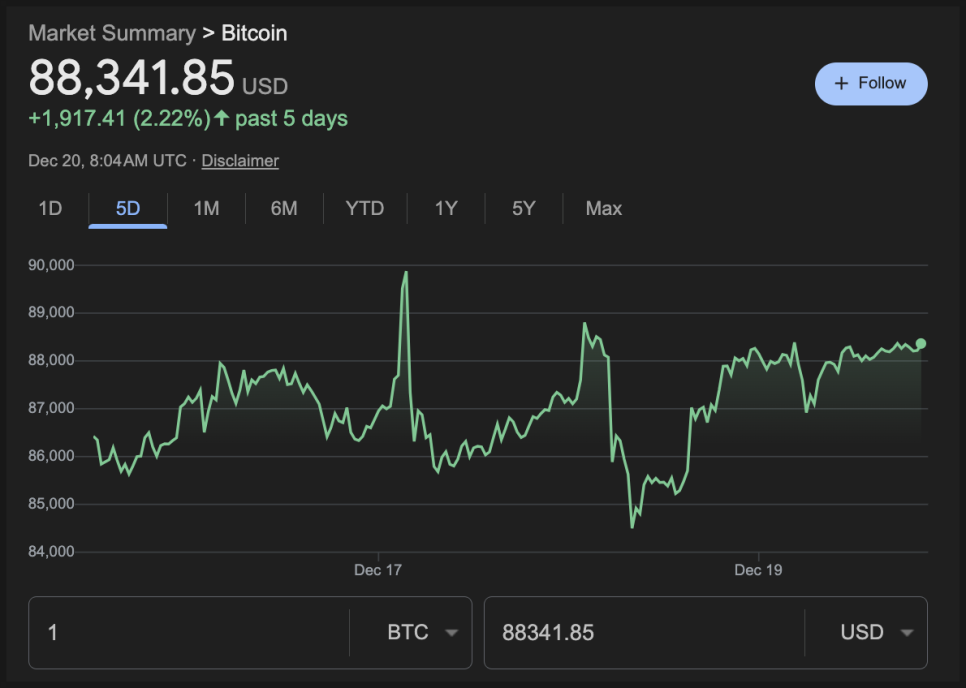The width and height of the screenshot is (966, 688).
Task: Select the 5D time range tab
Action: click(x=128, y=208)
